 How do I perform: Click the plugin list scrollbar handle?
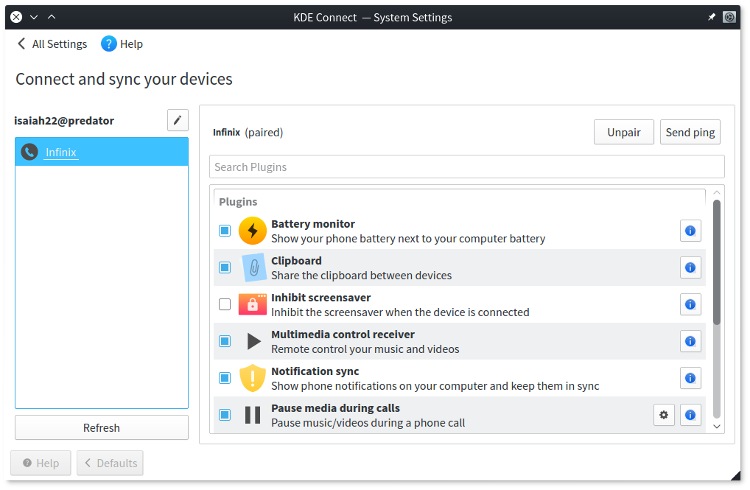[717, 262]
